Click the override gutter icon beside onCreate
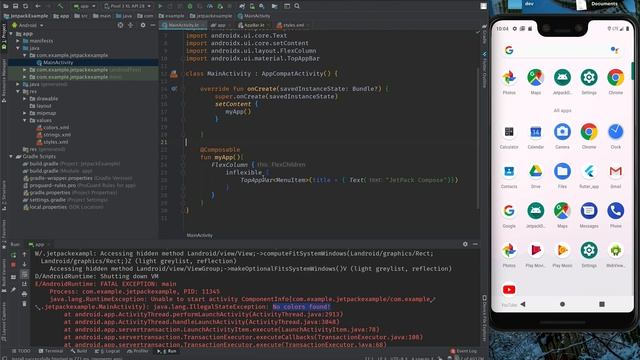 coord(174,89)
